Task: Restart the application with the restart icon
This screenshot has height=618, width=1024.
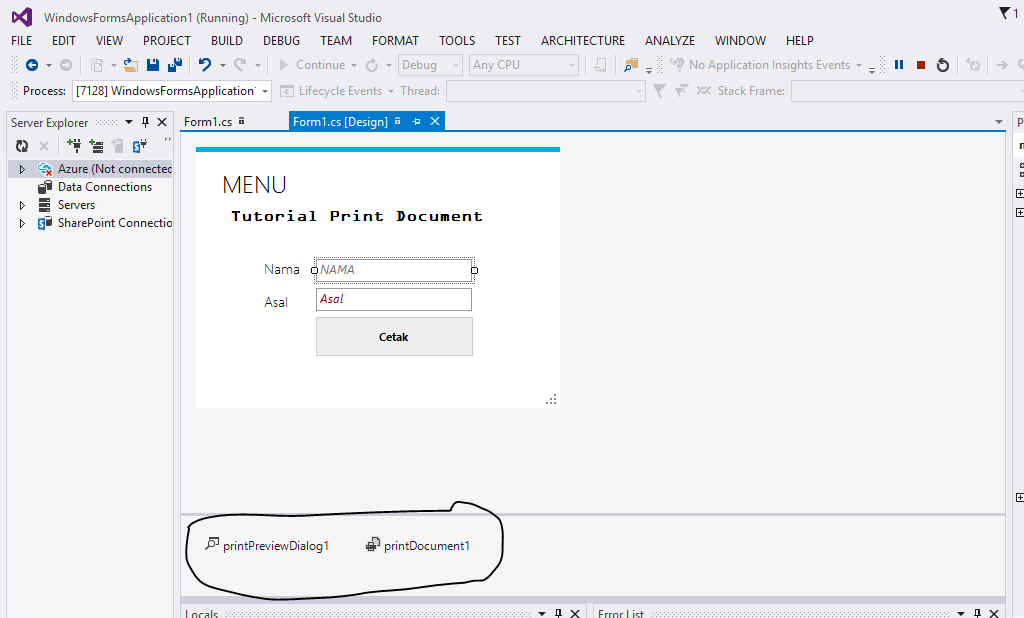Action: tap(943, 64)
